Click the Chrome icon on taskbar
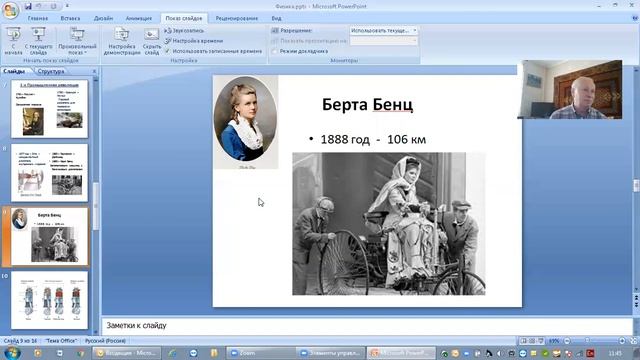This screenshot has width=640, height=360. point(81,353)
